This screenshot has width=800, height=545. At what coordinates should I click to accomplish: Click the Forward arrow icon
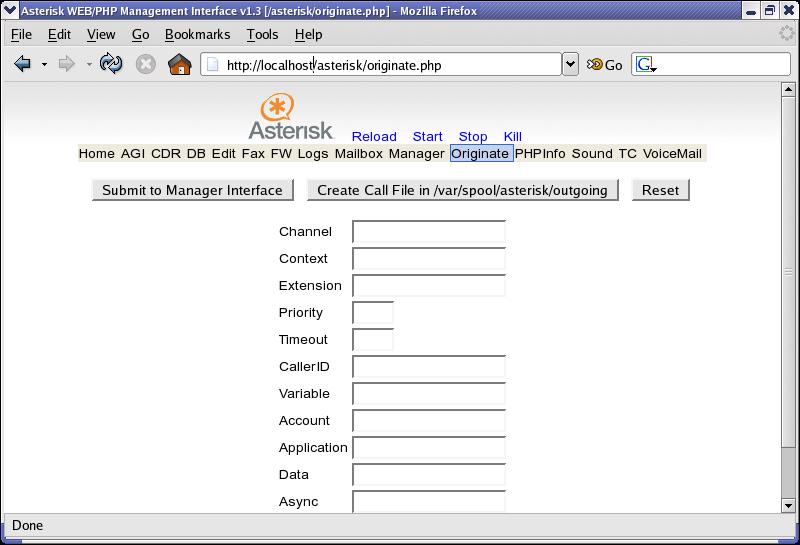(x=67, y=65)
